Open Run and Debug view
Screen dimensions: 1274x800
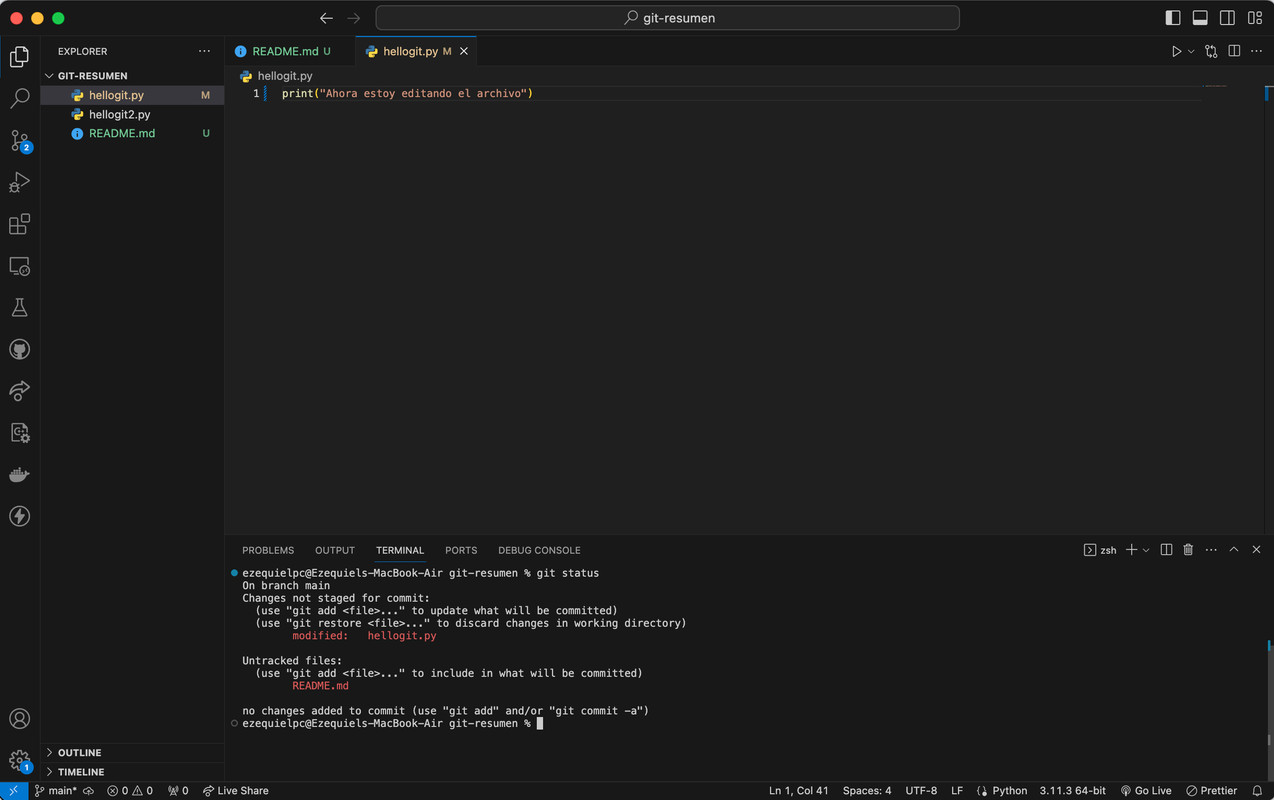[19, 183]
